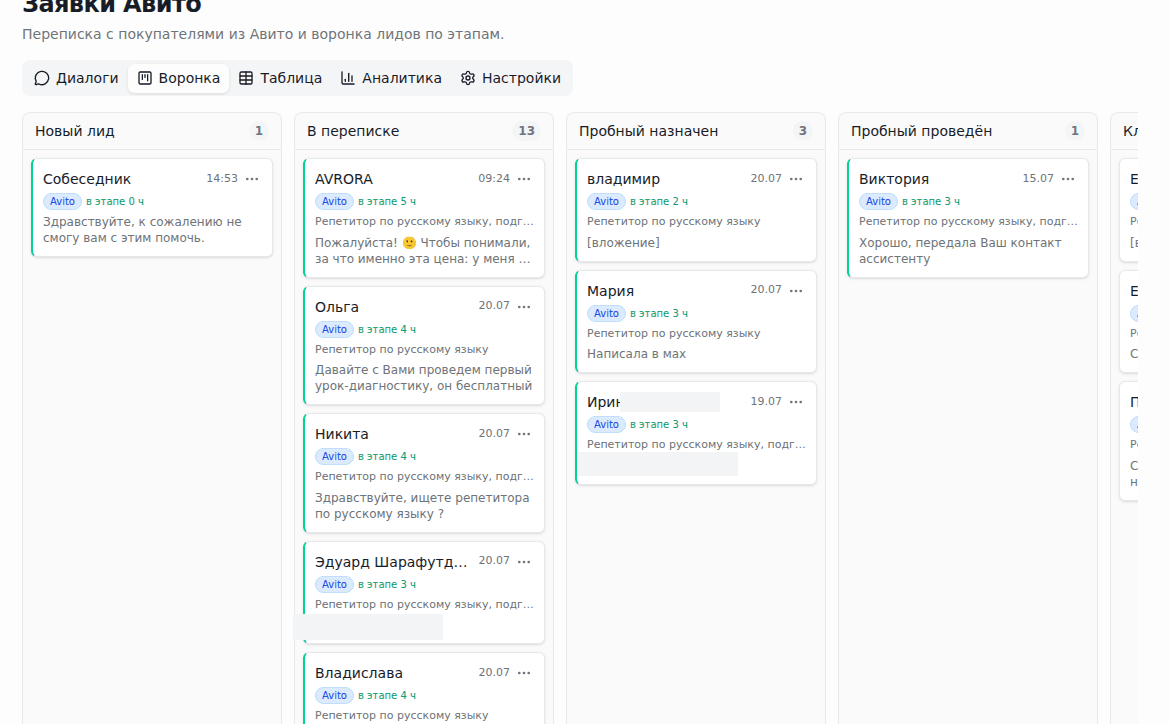
Task: Open the Эдуард Шарафутд... card name
Action: click(391, 561)
